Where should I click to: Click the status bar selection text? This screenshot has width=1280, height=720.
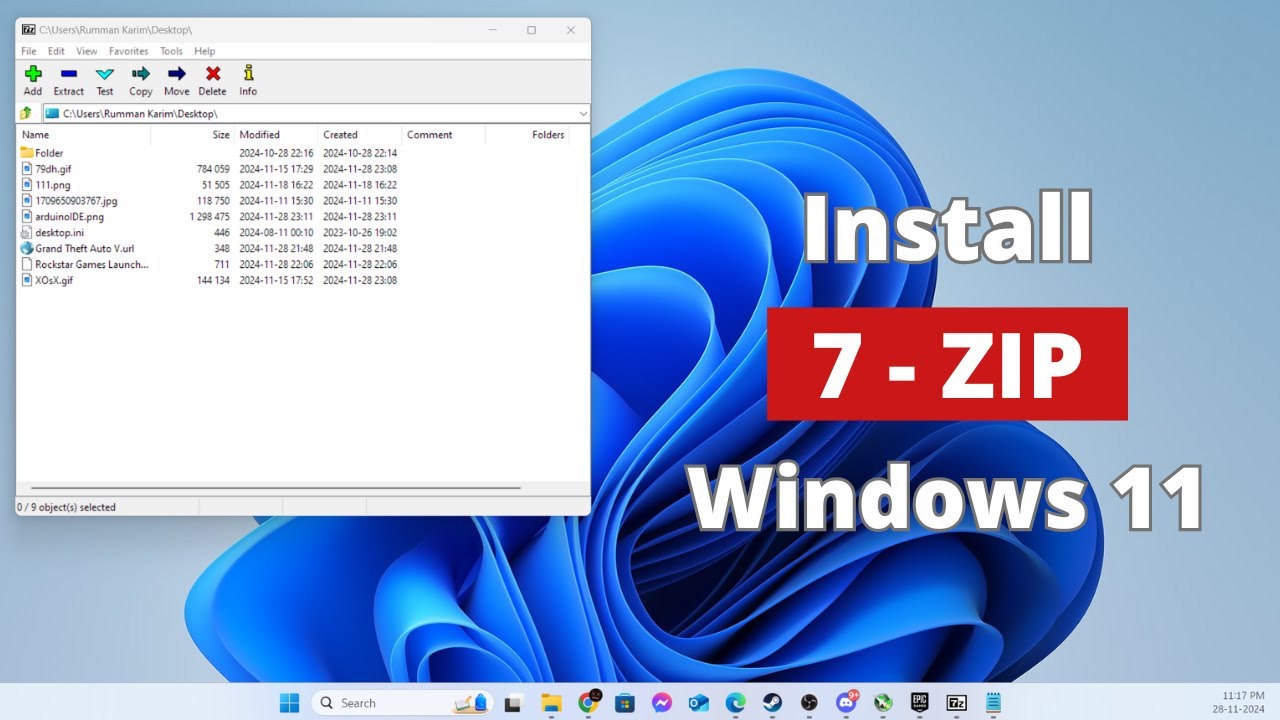click(x=66, y=507)
